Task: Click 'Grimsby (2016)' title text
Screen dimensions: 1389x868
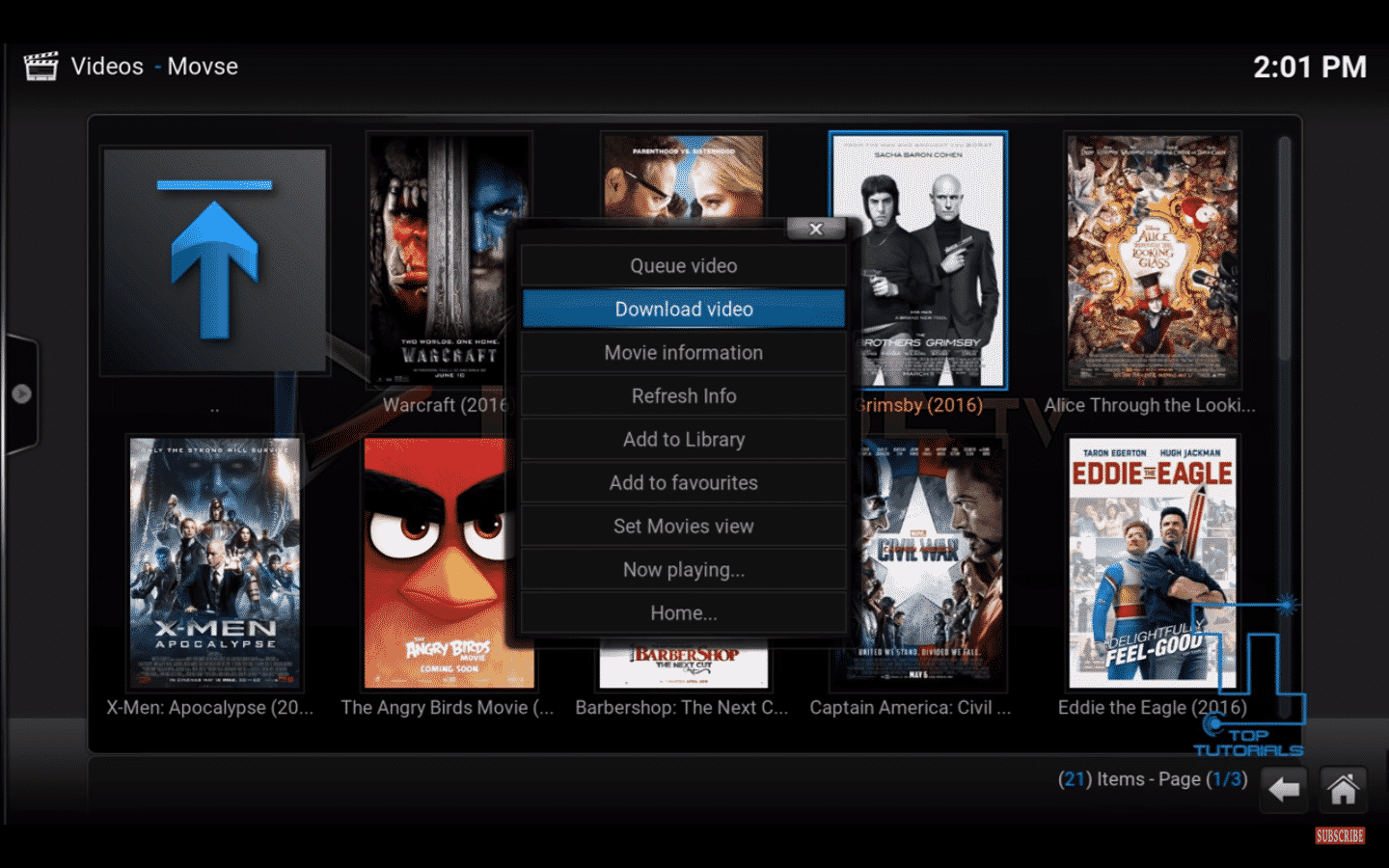Action: coord(918,405)
